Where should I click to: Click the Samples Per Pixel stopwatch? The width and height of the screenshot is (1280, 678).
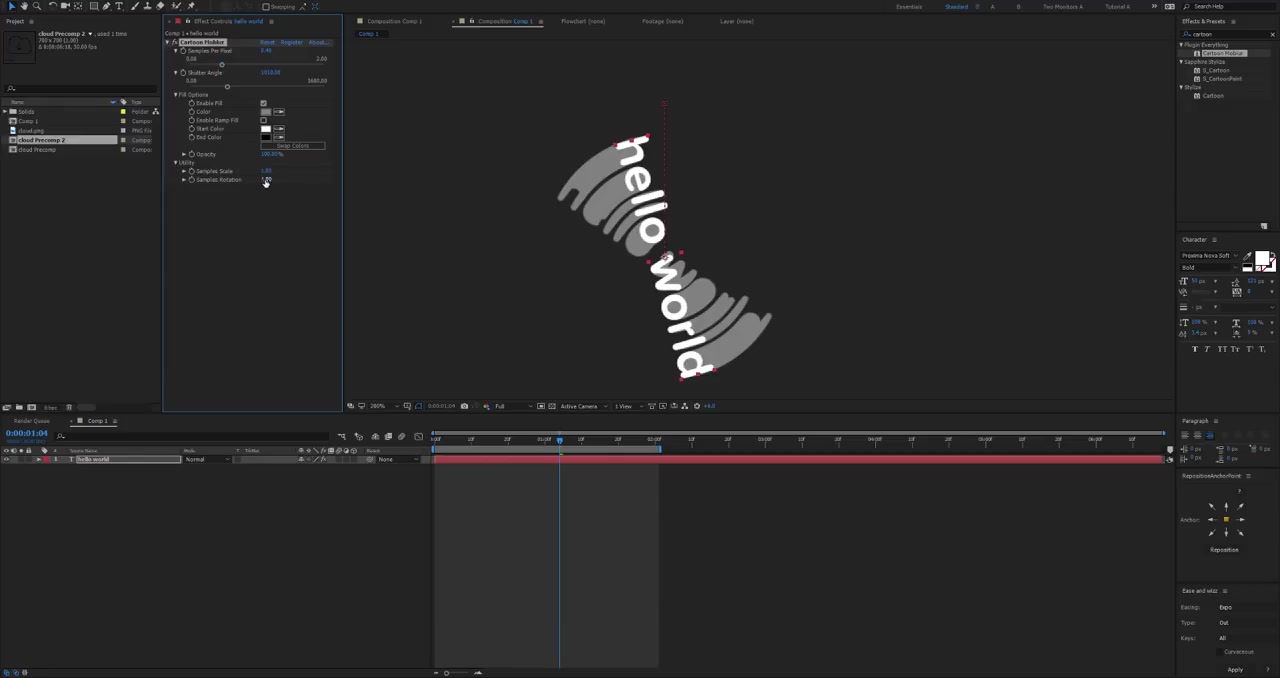click(x=183, y=50)
